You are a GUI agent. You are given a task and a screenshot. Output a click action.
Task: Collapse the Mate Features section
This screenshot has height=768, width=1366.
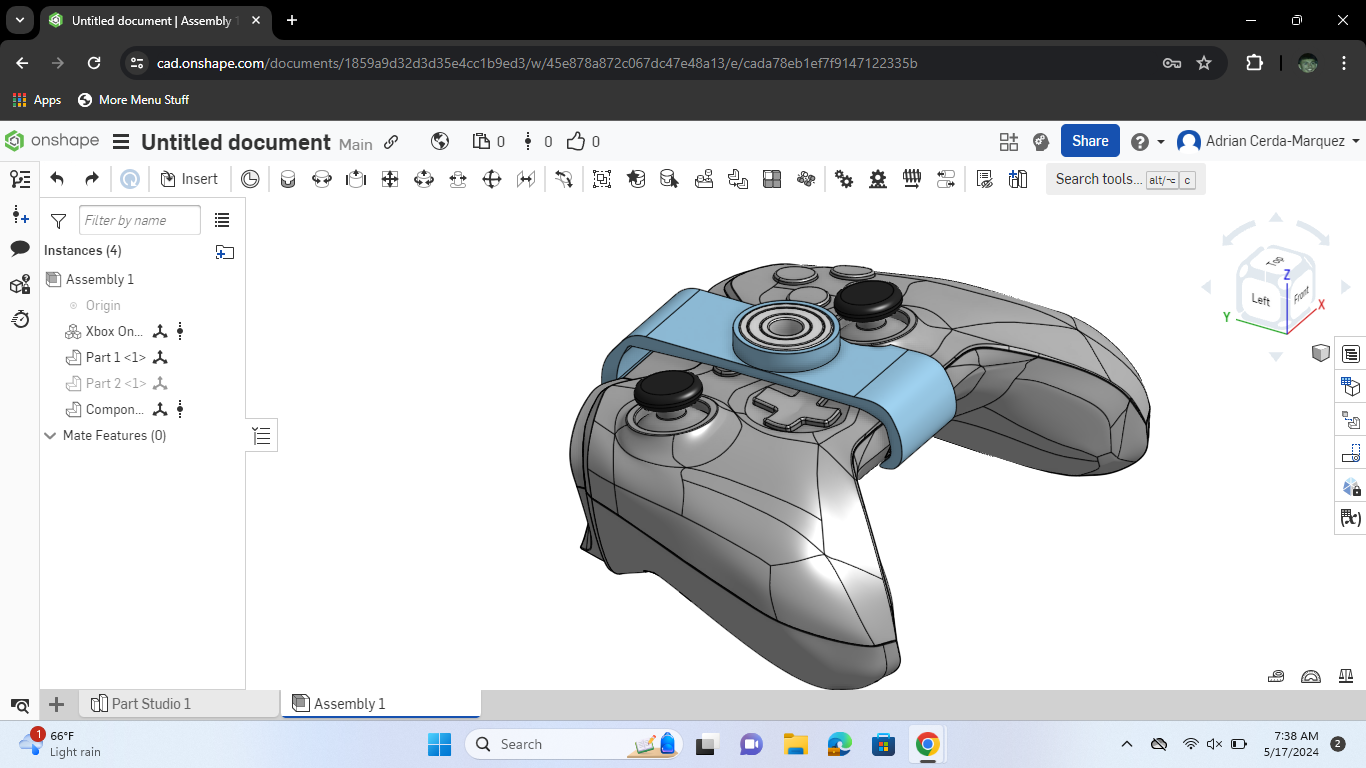pyautogui.click(x=50, y=435)
